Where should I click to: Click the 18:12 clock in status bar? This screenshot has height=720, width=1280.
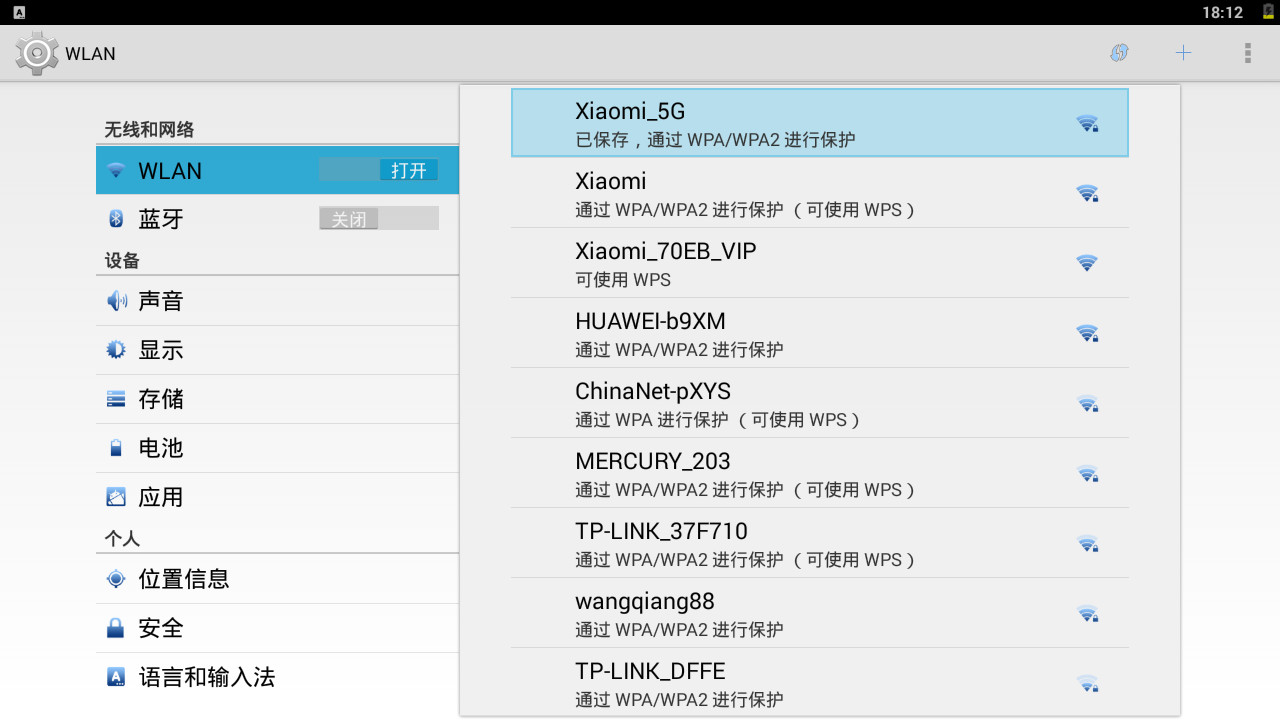pos(1222,12)
